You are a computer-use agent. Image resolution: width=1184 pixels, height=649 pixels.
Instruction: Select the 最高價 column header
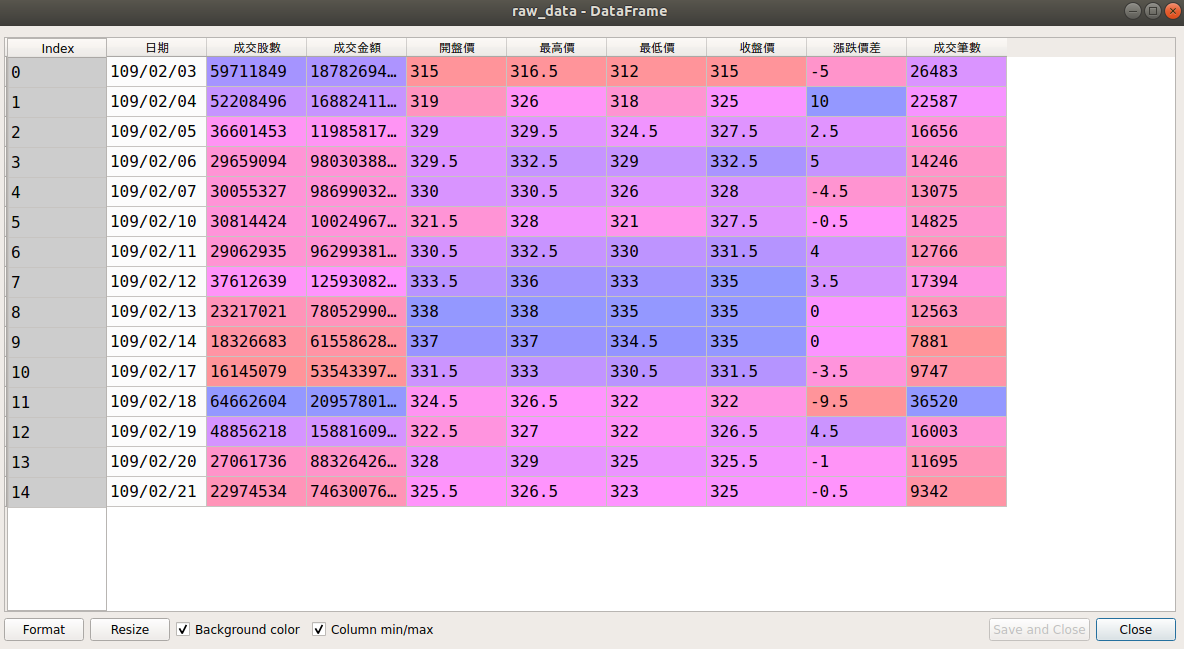pyautogui.click(x=557, y=48)
